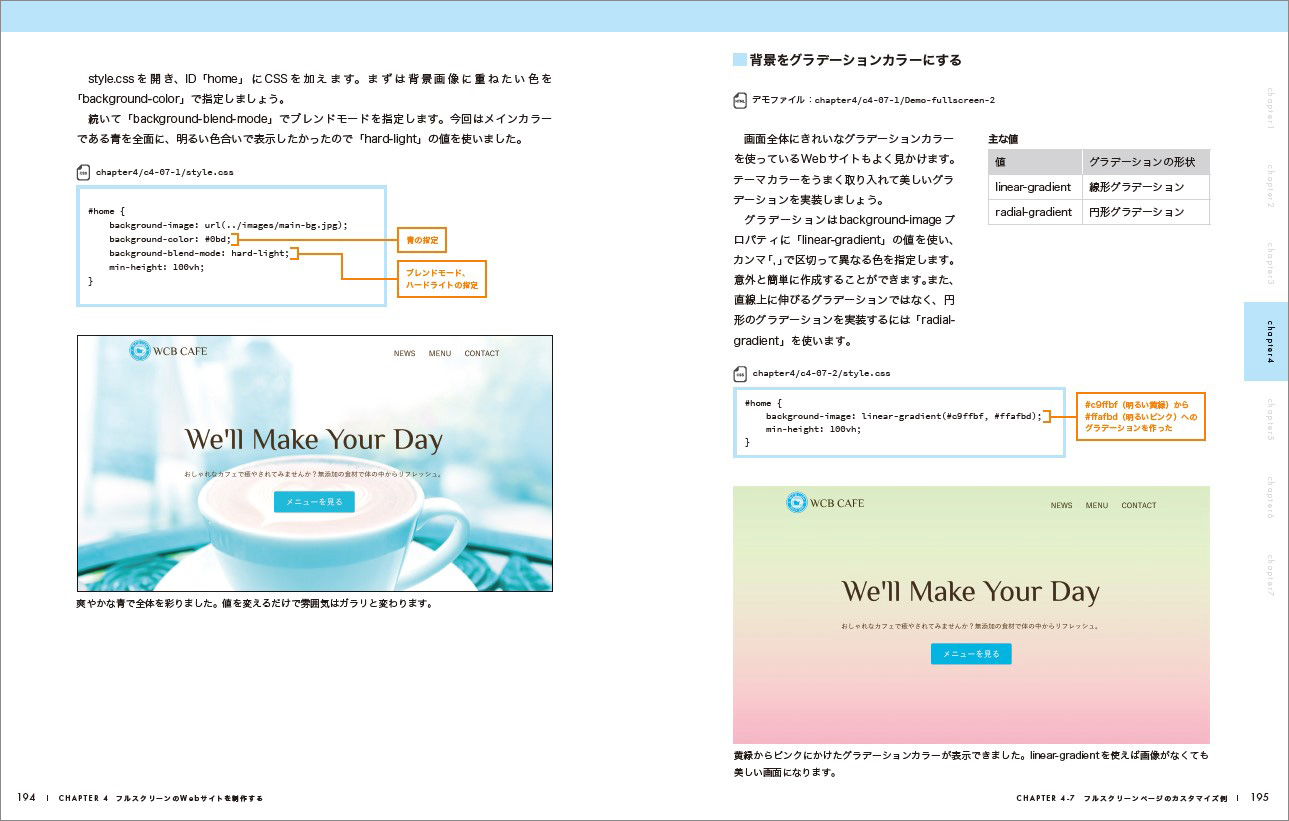The image size is (1289, 821).
Task: Select the chapter3 side tab
Action: click(1270, 263)
